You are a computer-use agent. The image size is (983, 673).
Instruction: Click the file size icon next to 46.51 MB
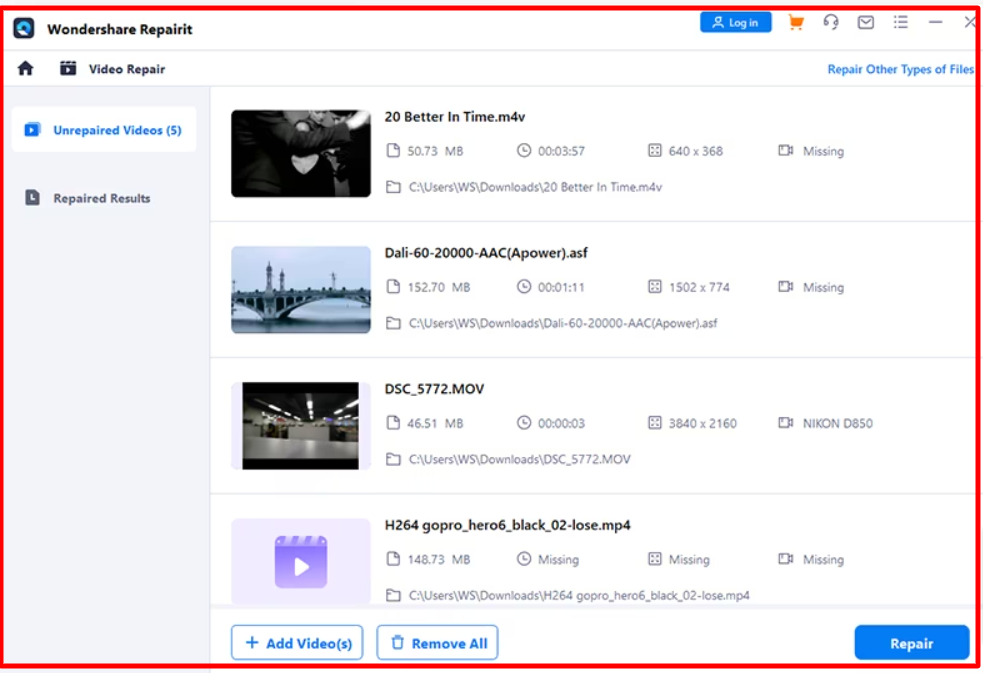pos(393,423)
